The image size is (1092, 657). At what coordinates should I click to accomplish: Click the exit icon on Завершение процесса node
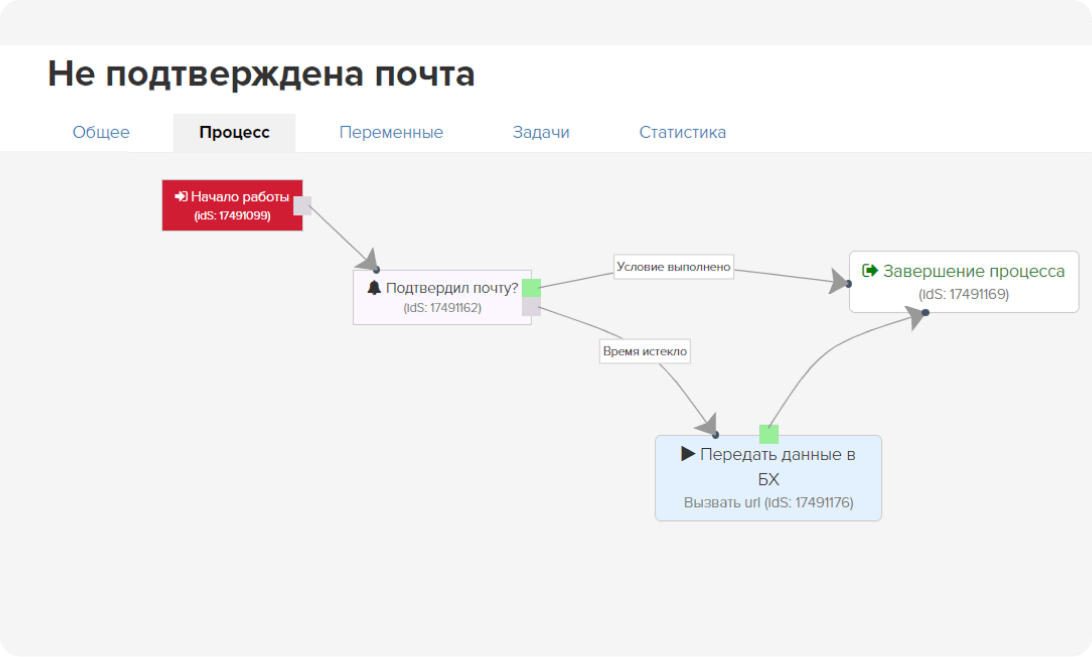(869, 270)
